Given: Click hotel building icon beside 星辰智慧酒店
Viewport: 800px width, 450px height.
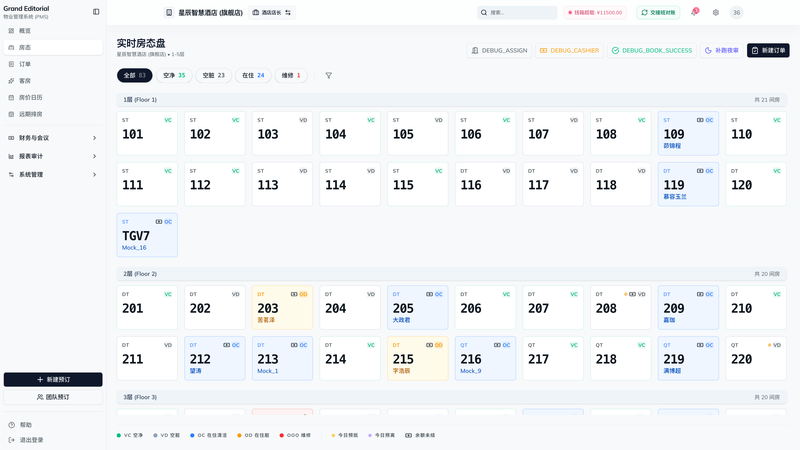Looking at the screenshot, I should coord(169,13).
